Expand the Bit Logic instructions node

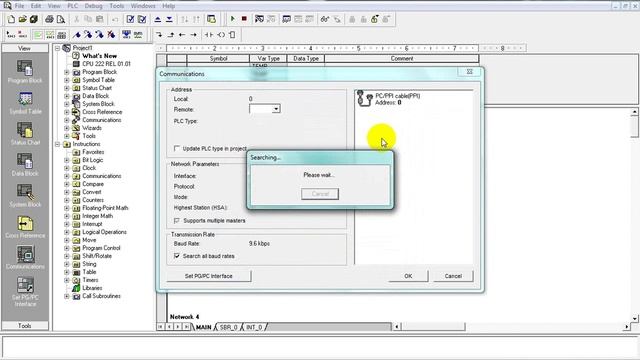(67, 160)
